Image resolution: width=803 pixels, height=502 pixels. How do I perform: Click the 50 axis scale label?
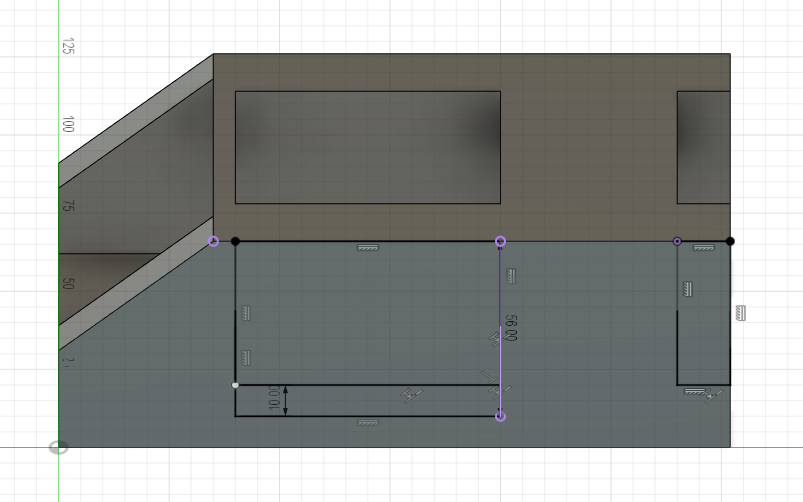(x=68, y=284)
